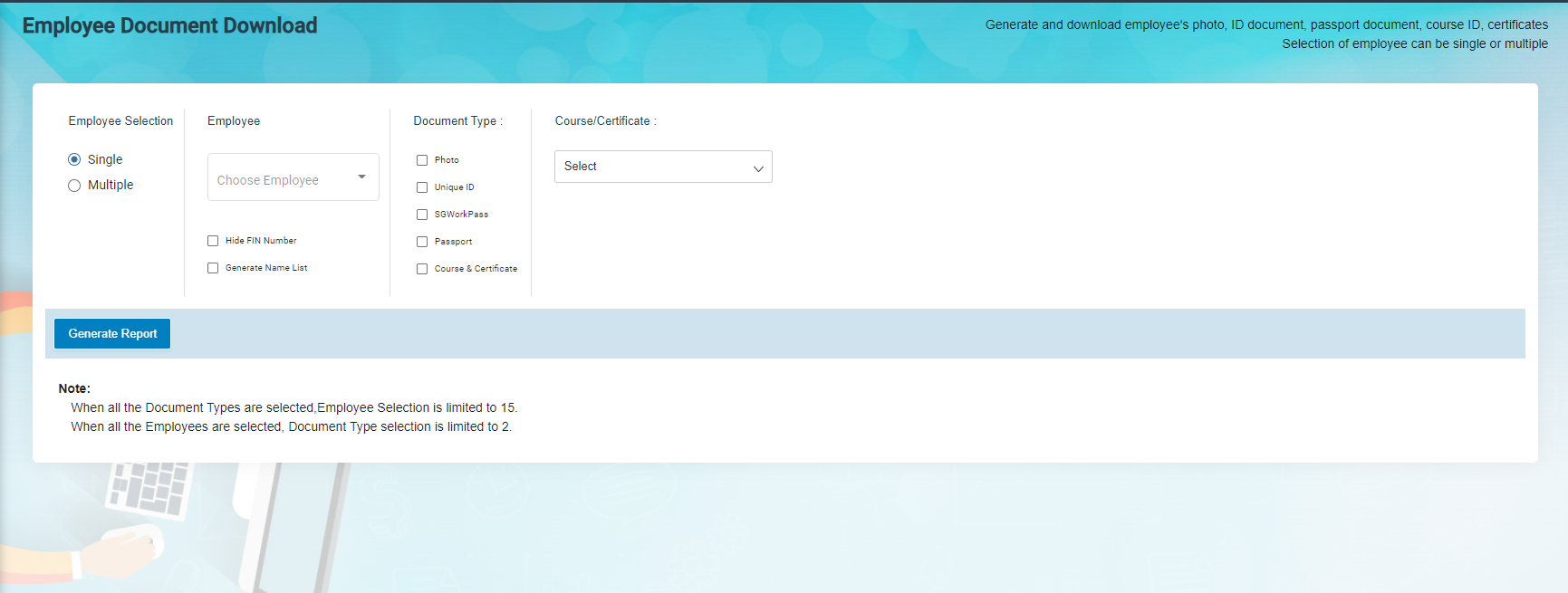Toggle the Unique ID checkbox
The width and height of the screenshot is (1568, 593).
pyautogui.click(x=422, y=187)
